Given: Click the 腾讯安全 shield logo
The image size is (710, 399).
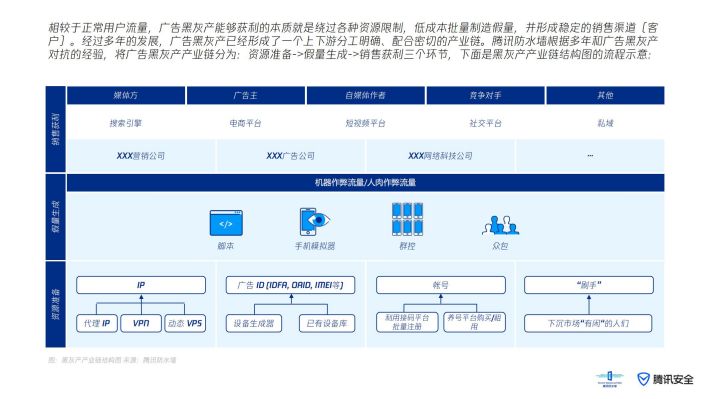Looking at the screenshot, I should click(x=643, y=379).
